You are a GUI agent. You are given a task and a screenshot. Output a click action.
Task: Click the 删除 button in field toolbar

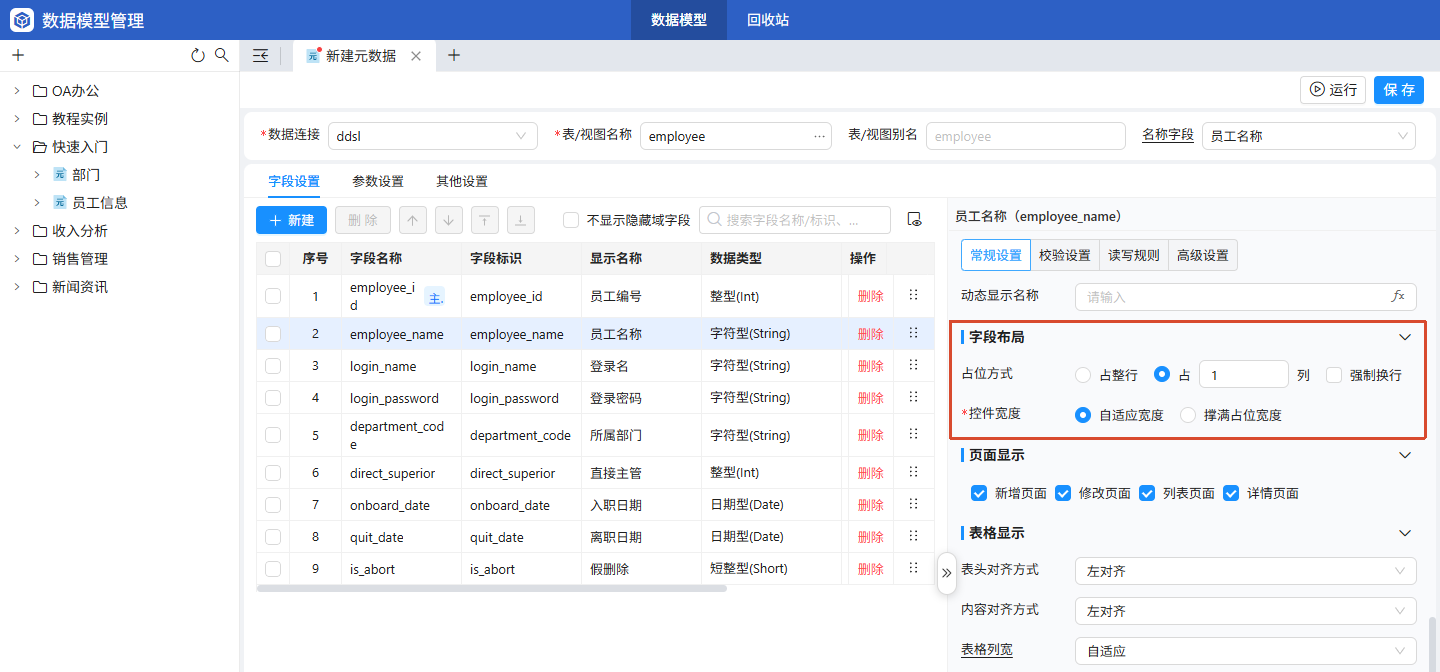pos(363,220)
